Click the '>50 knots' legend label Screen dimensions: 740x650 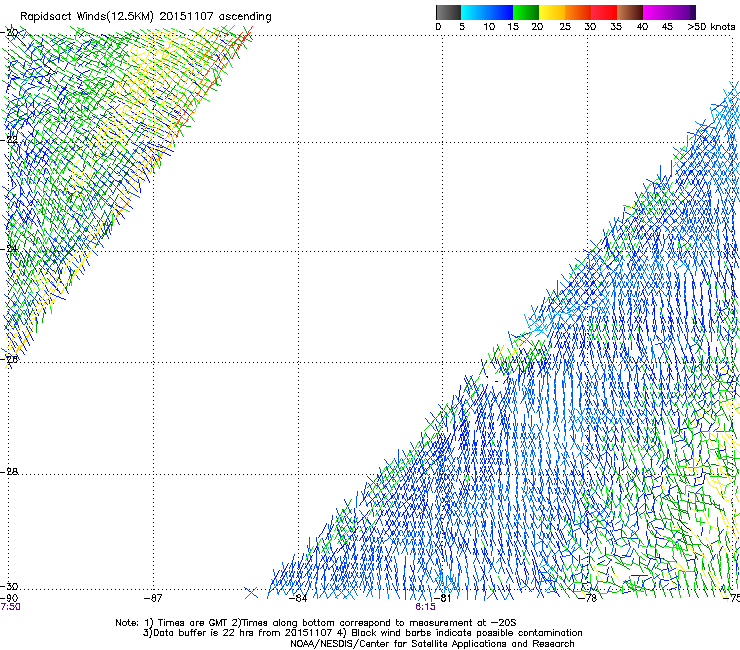click(711, 27)
